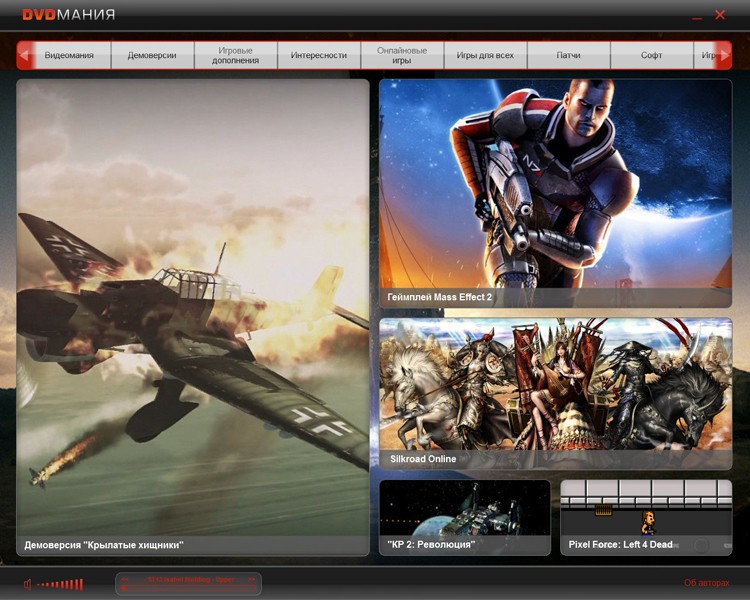Open the Геймплей Mass Effect 2 tile
750x600 pixels.
click(x=555, y=193)
